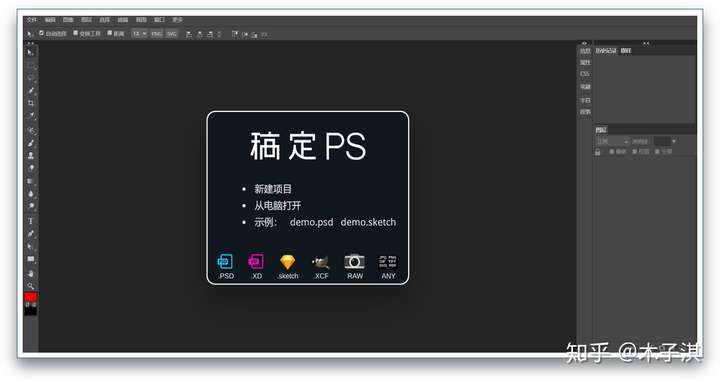720x383 pixels.
Task: Select the Dodge tool
Action: tap(31, 207)
